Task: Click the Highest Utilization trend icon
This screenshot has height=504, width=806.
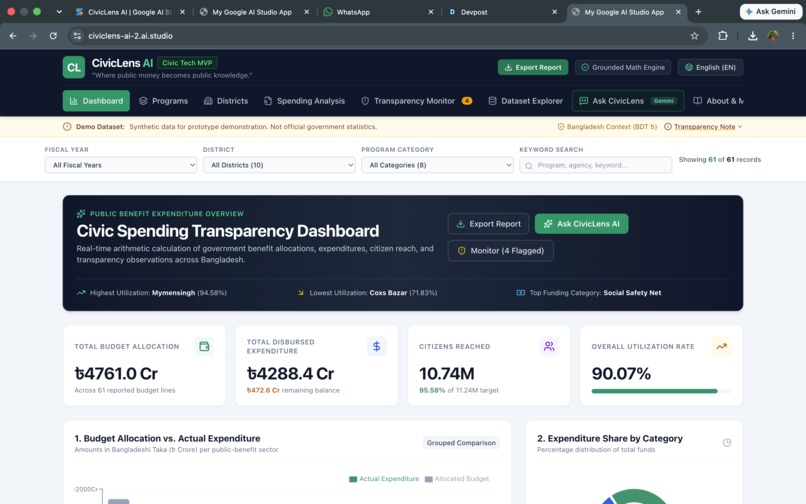Action: coord(81,293)
